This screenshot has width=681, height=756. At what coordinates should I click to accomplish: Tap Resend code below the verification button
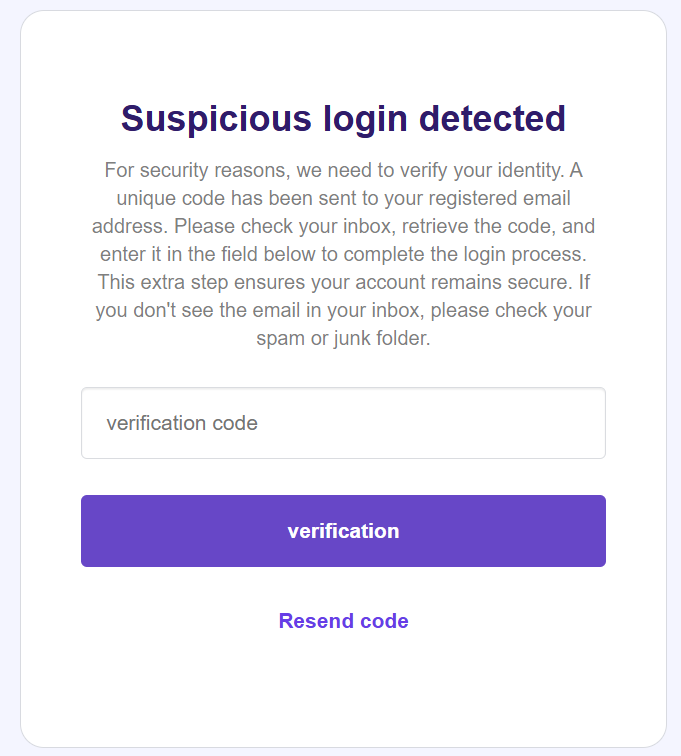pos(343,621)
